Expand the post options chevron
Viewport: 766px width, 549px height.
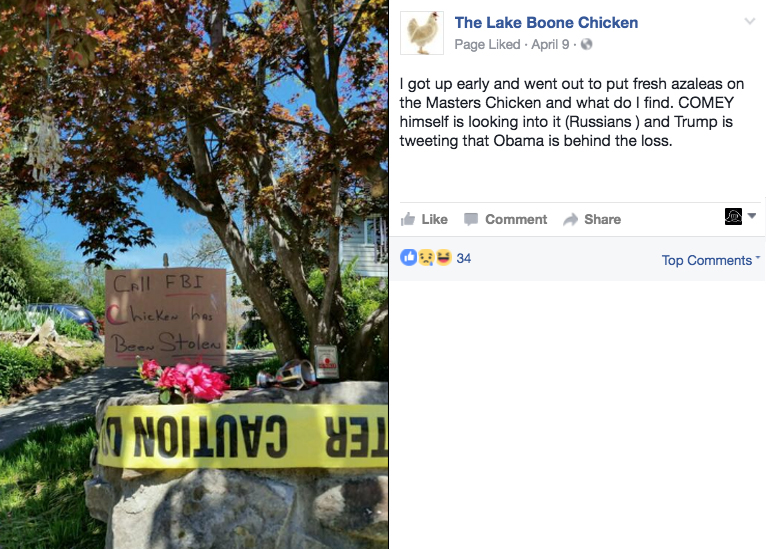click(x=749, y=21)
